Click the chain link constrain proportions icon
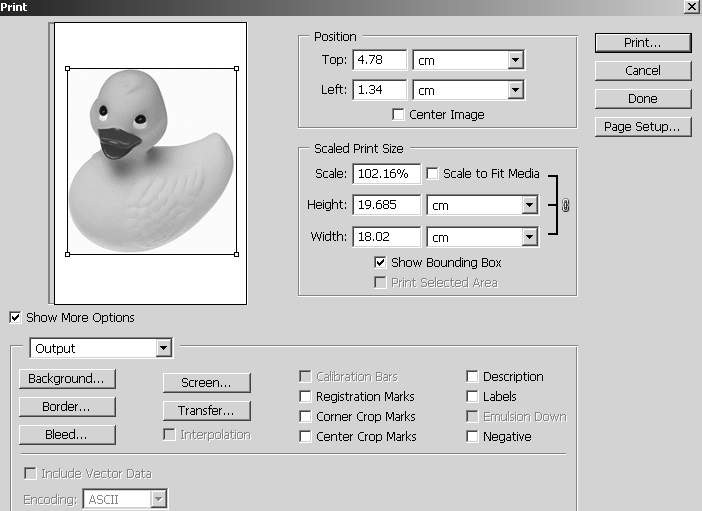This screenshot has height=511, width=702. pos(565,206)
